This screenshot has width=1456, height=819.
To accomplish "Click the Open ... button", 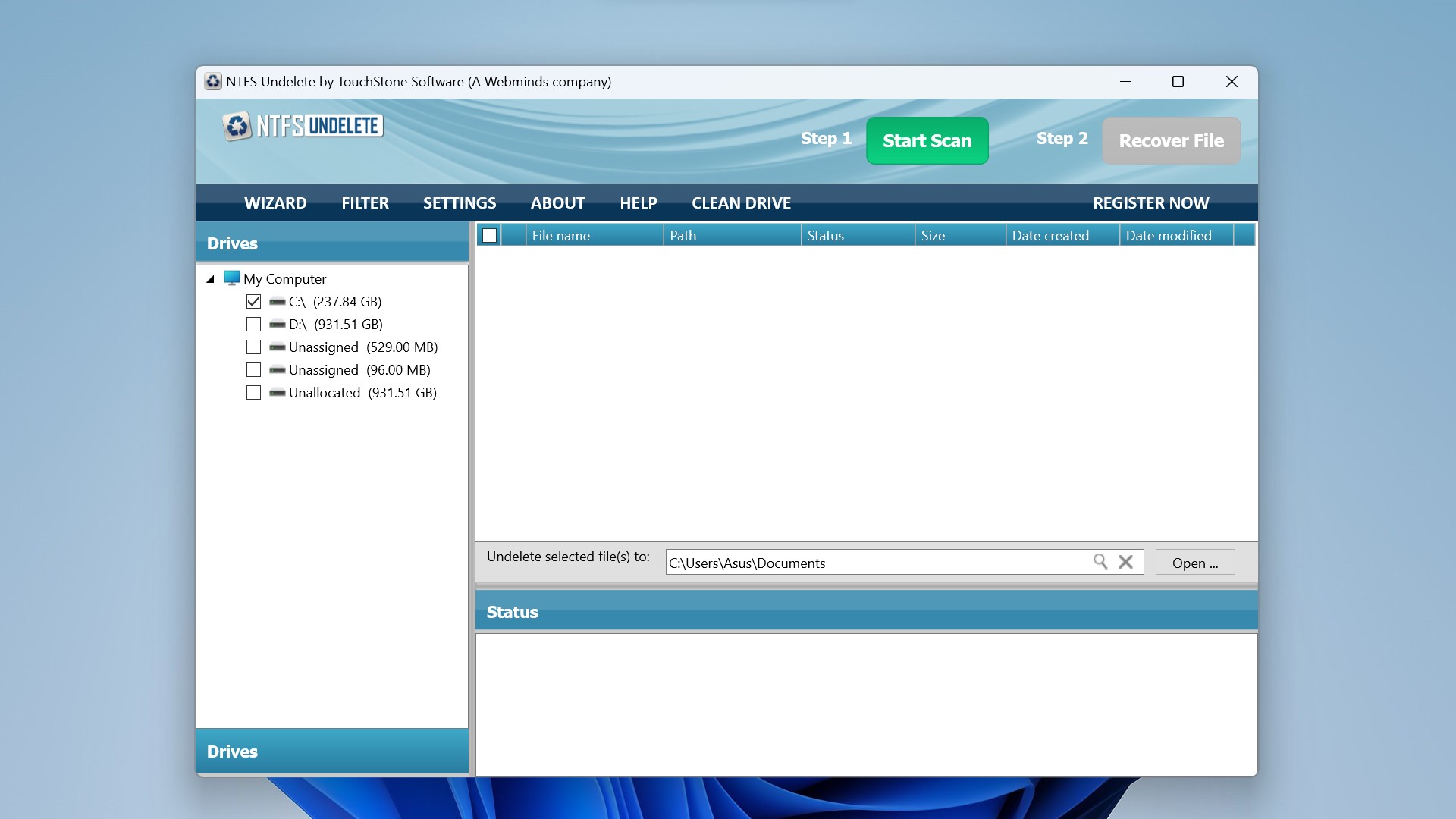I will point(1195,563).
